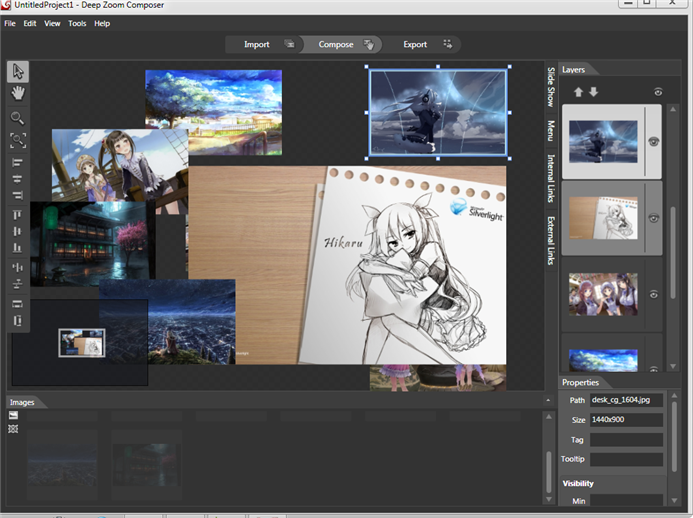Screen dimensions: 693x518
Task: Click the make same height tool
Action: click(18, 320)
